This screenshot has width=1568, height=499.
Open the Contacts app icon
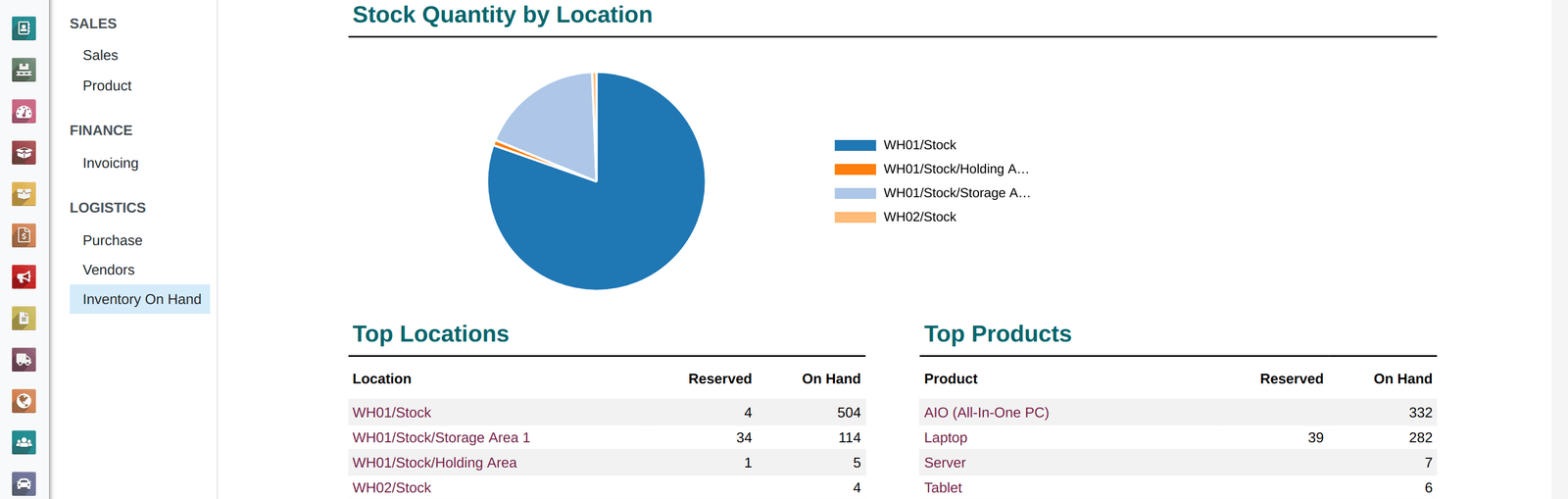[x=24, y=28]
